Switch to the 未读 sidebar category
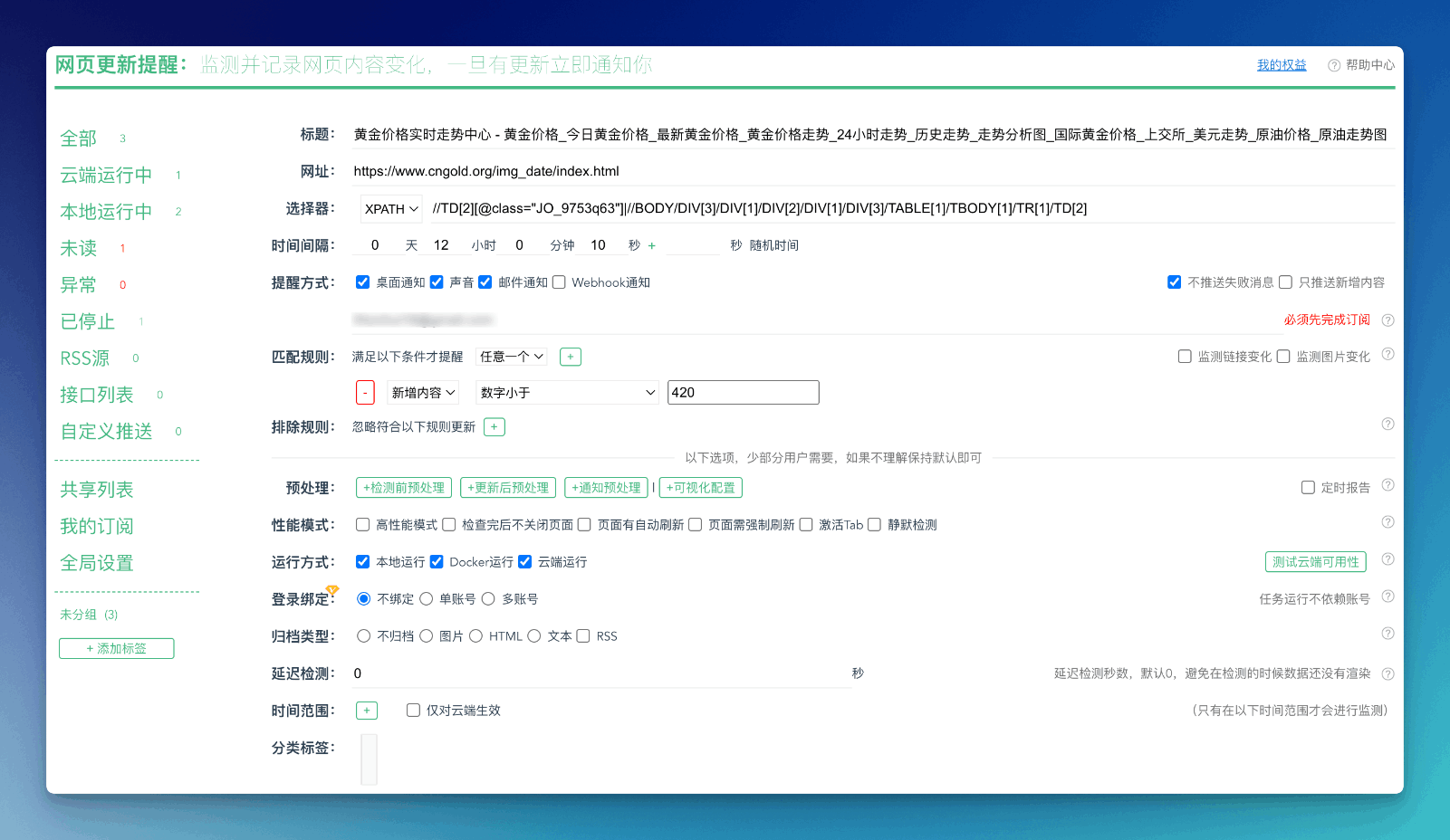1450x840 pixels. (x=79, y=247)
